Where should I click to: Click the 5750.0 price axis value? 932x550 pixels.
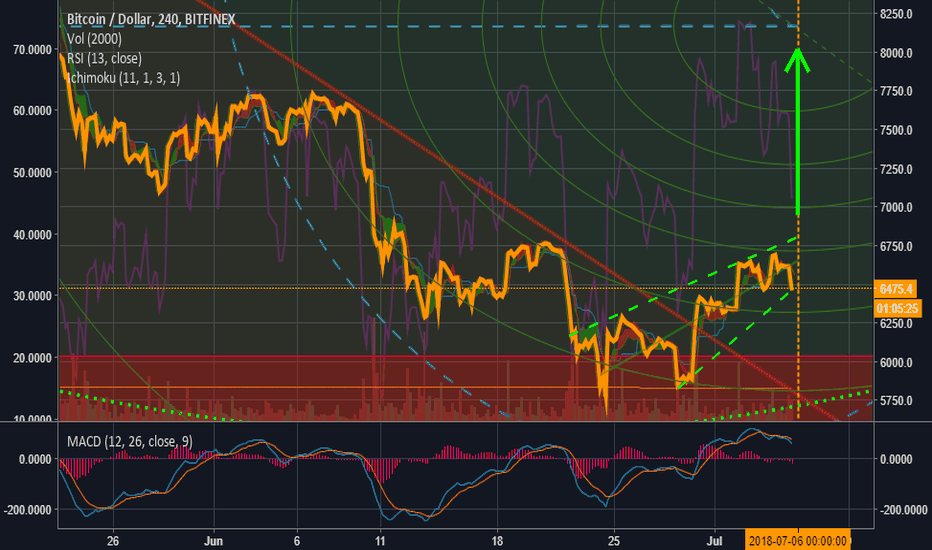coord(896,401)
